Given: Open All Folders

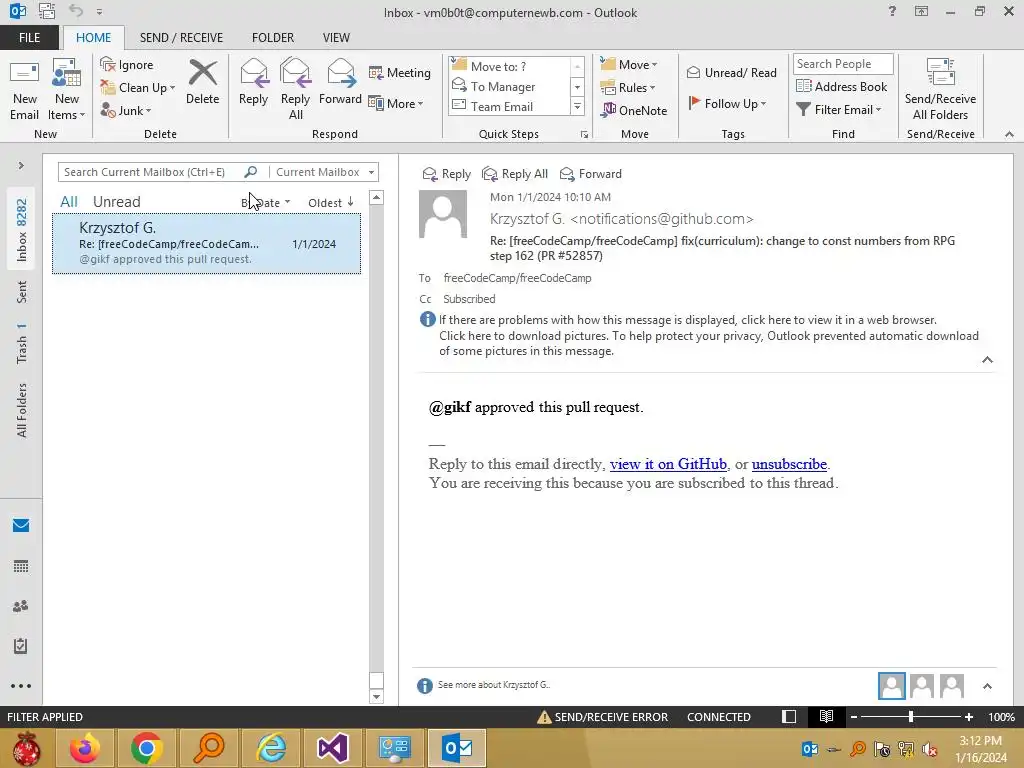Looking at the screenshot, I should [22, 410].
